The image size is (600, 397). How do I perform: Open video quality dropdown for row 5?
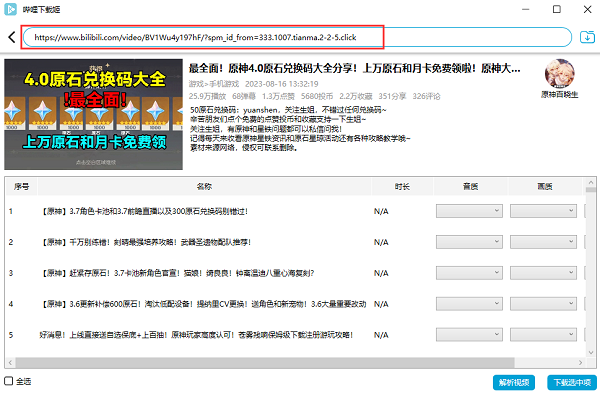click(543, 335)
